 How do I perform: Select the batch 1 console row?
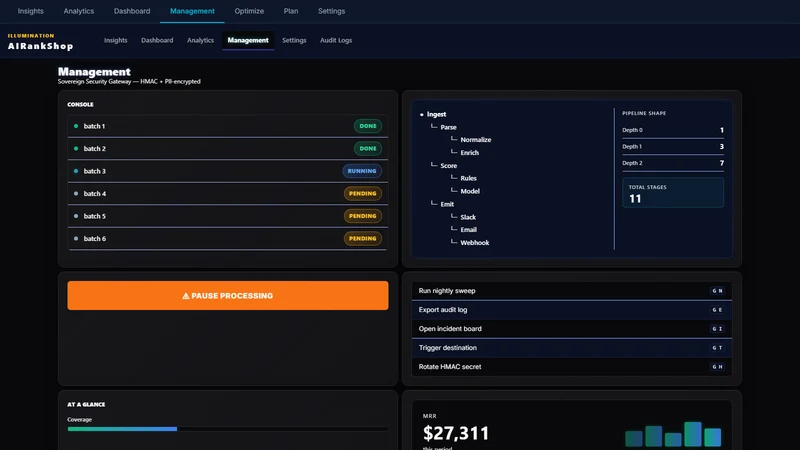click(228, 126)
